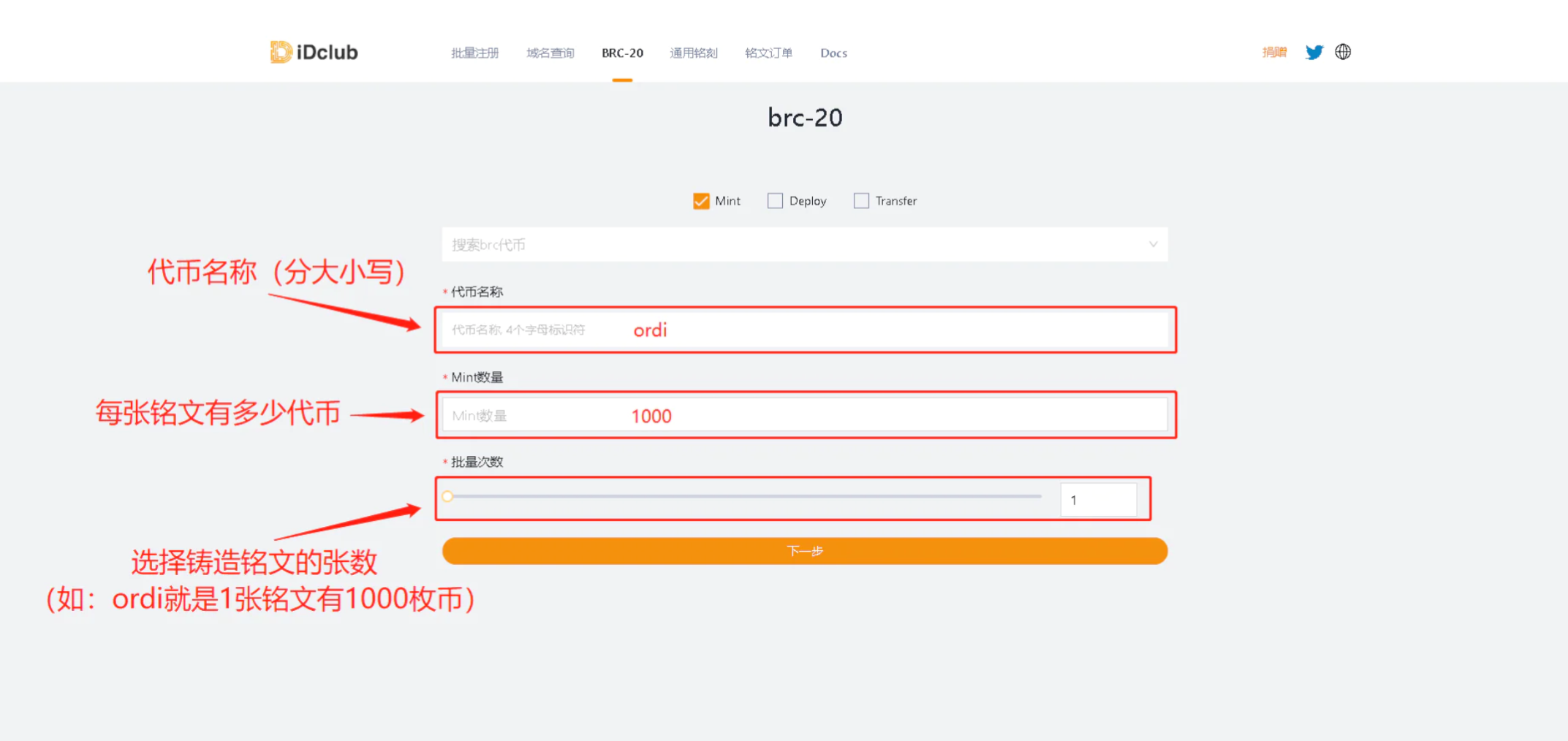The width and height of the screenshot is (1568, 741).
Task: Click the Mint checkbox orange checkmark
Action: point(700,200)
